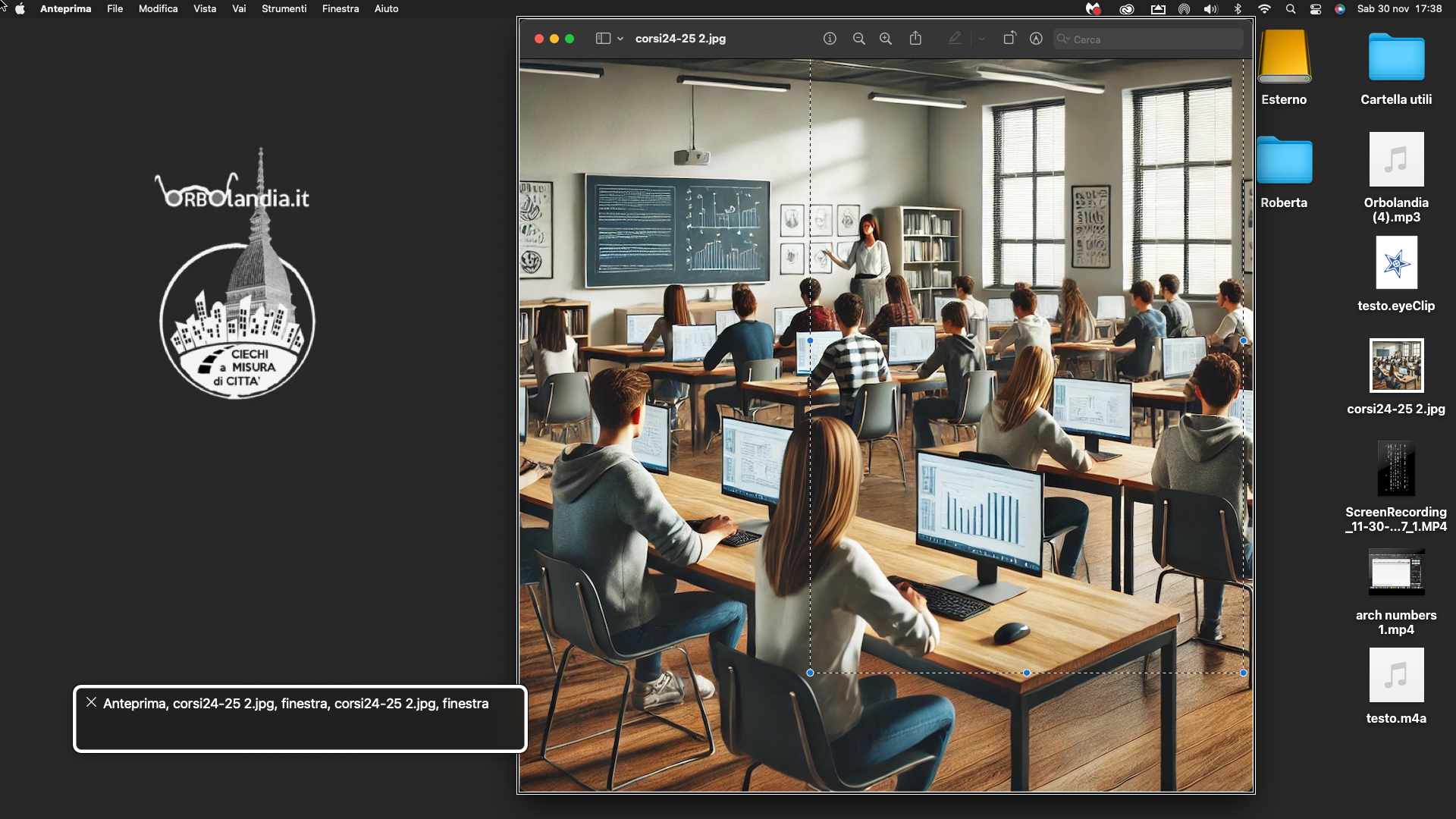
Task: Click the selection's bottom-right corner handle
Action: click(1243, 673)
